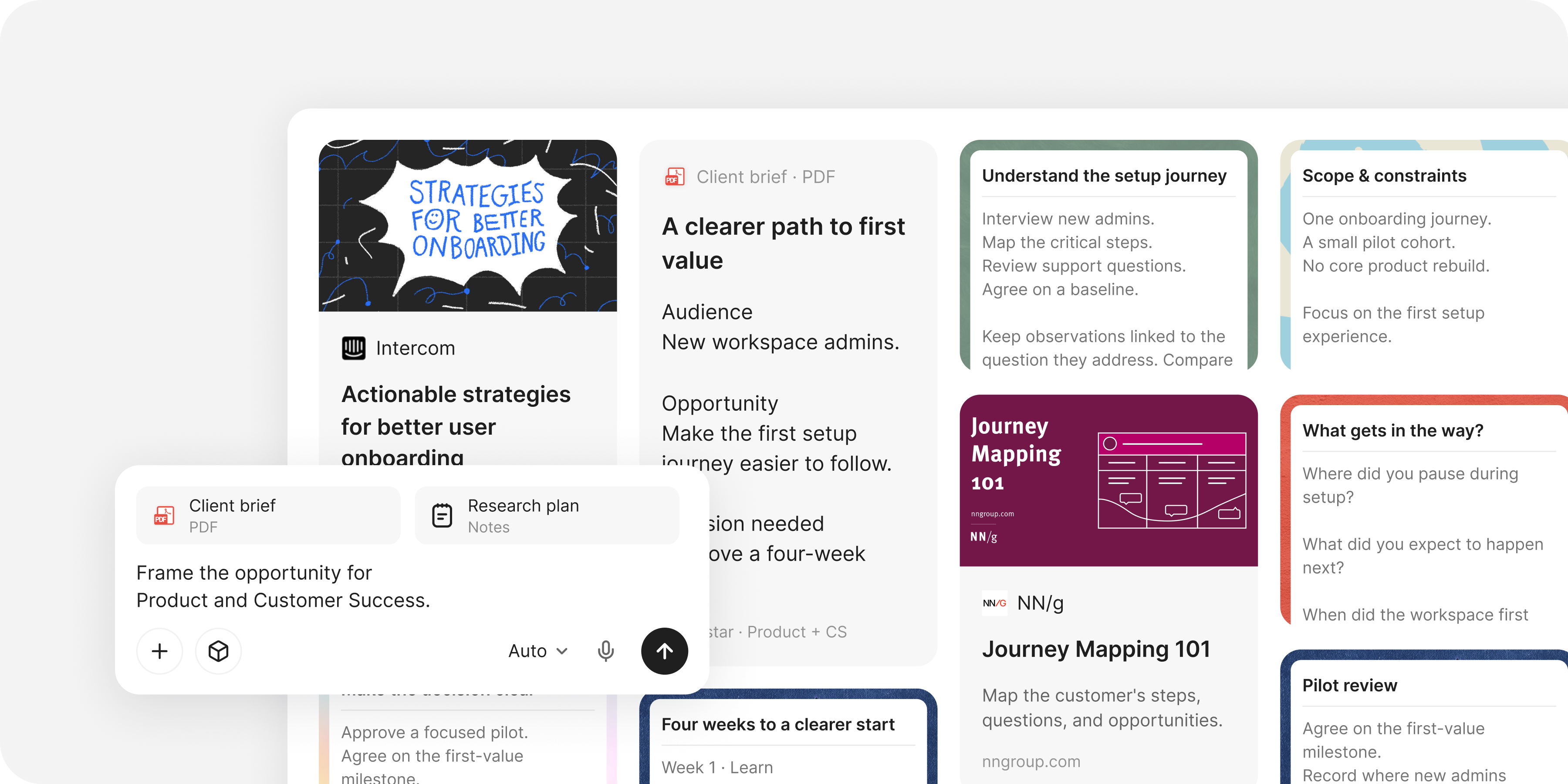The width and height of the screenshot is (1568, 784).
Task: Click the plus add attachment button
Action: 159,651
